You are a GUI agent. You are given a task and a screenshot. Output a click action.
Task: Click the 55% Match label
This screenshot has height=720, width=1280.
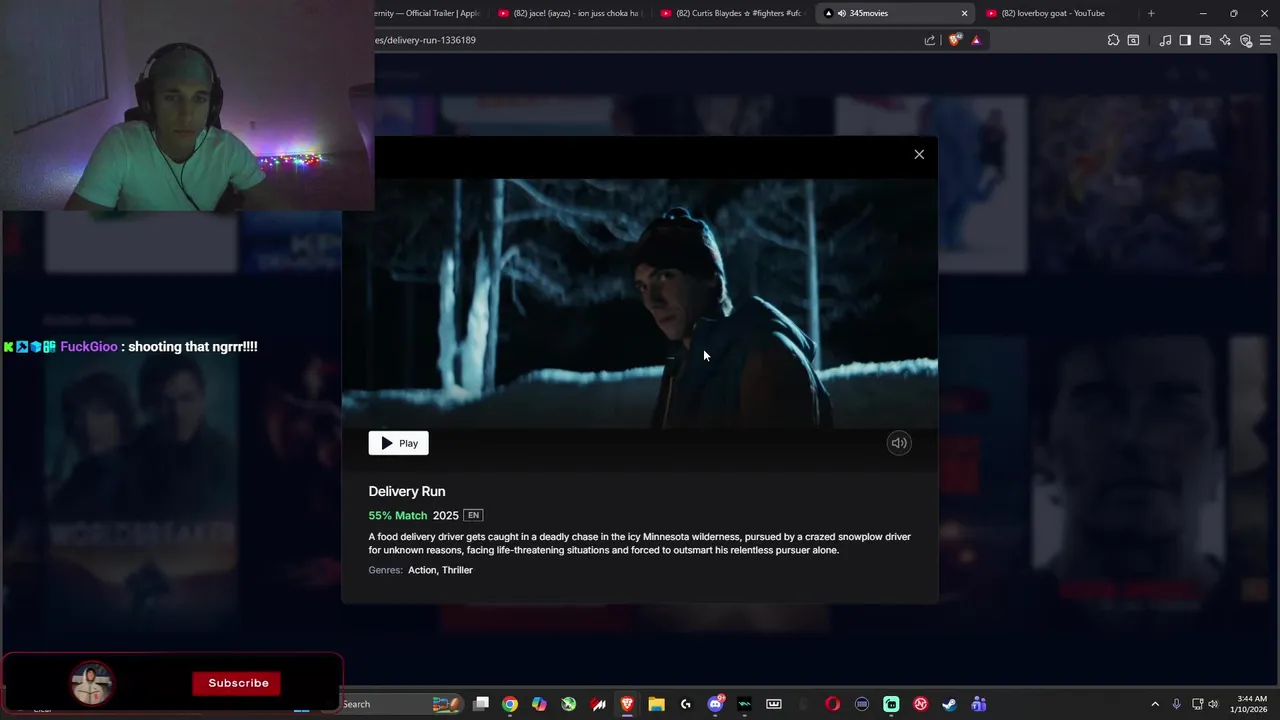(x=397, y=516)
